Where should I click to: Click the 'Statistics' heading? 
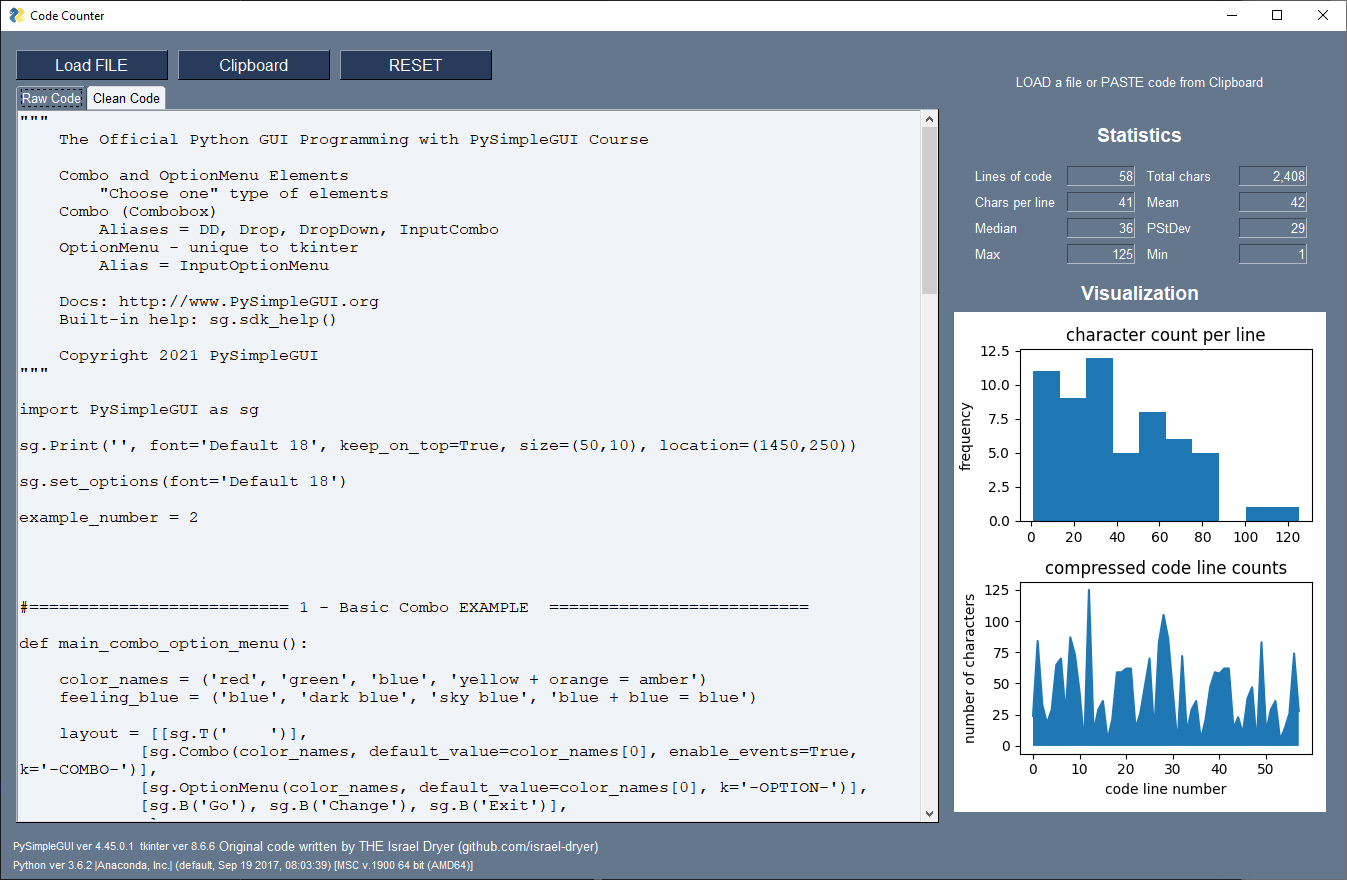click(x=1139, y=135)
